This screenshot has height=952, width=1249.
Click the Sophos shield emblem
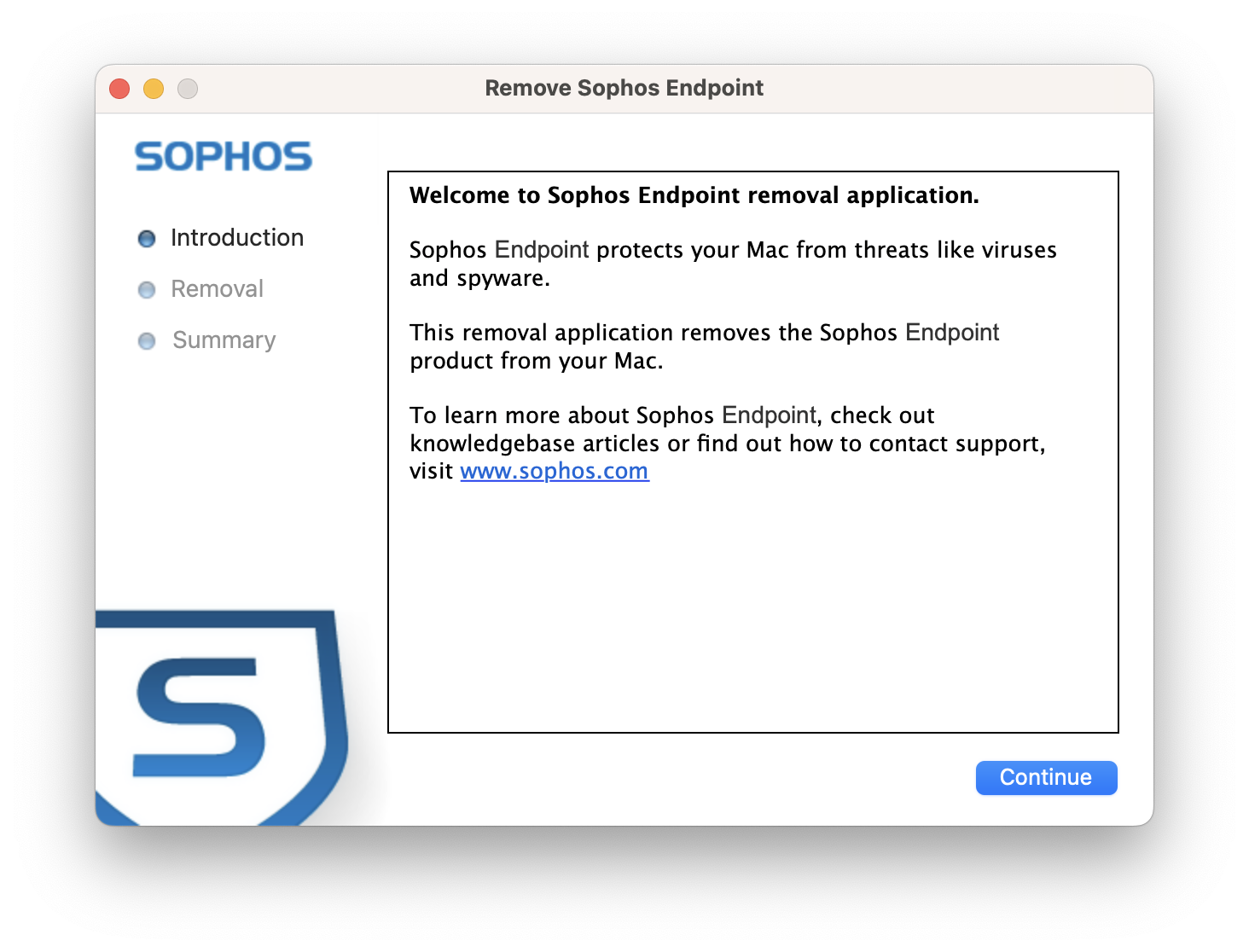222,717
